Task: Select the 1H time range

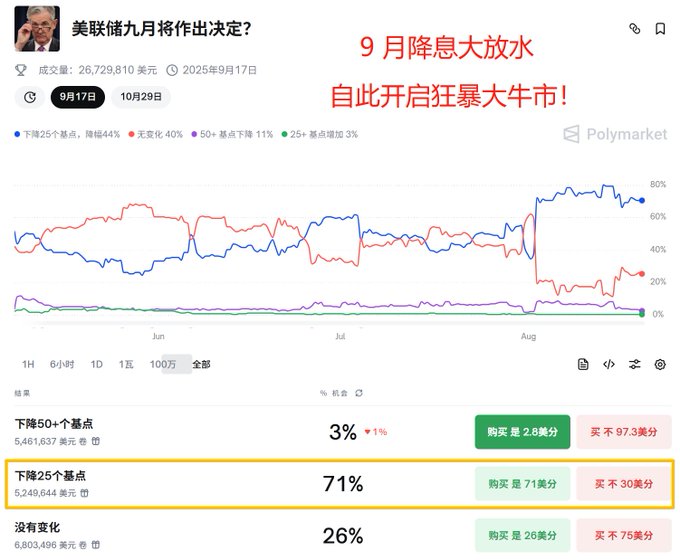Action: 28,365
